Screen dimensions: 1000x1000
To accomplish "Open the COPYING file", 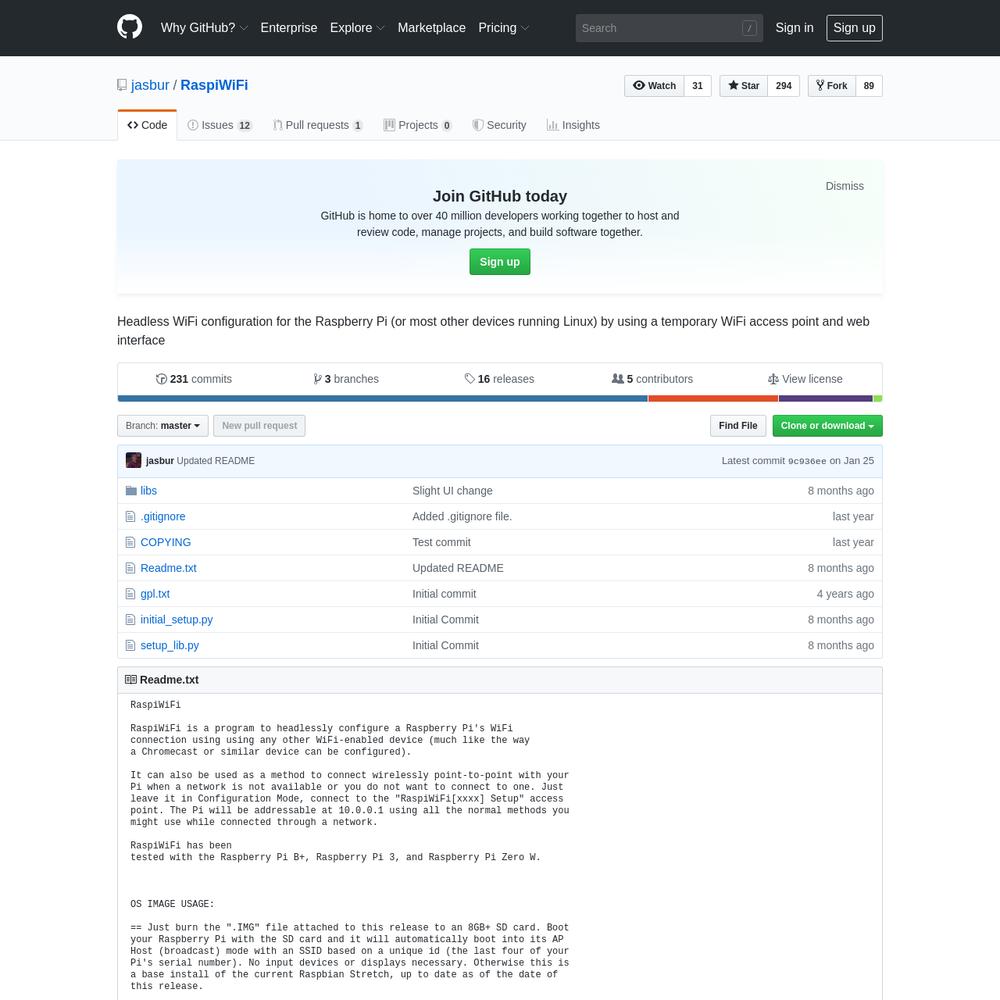I will point(165,542).
